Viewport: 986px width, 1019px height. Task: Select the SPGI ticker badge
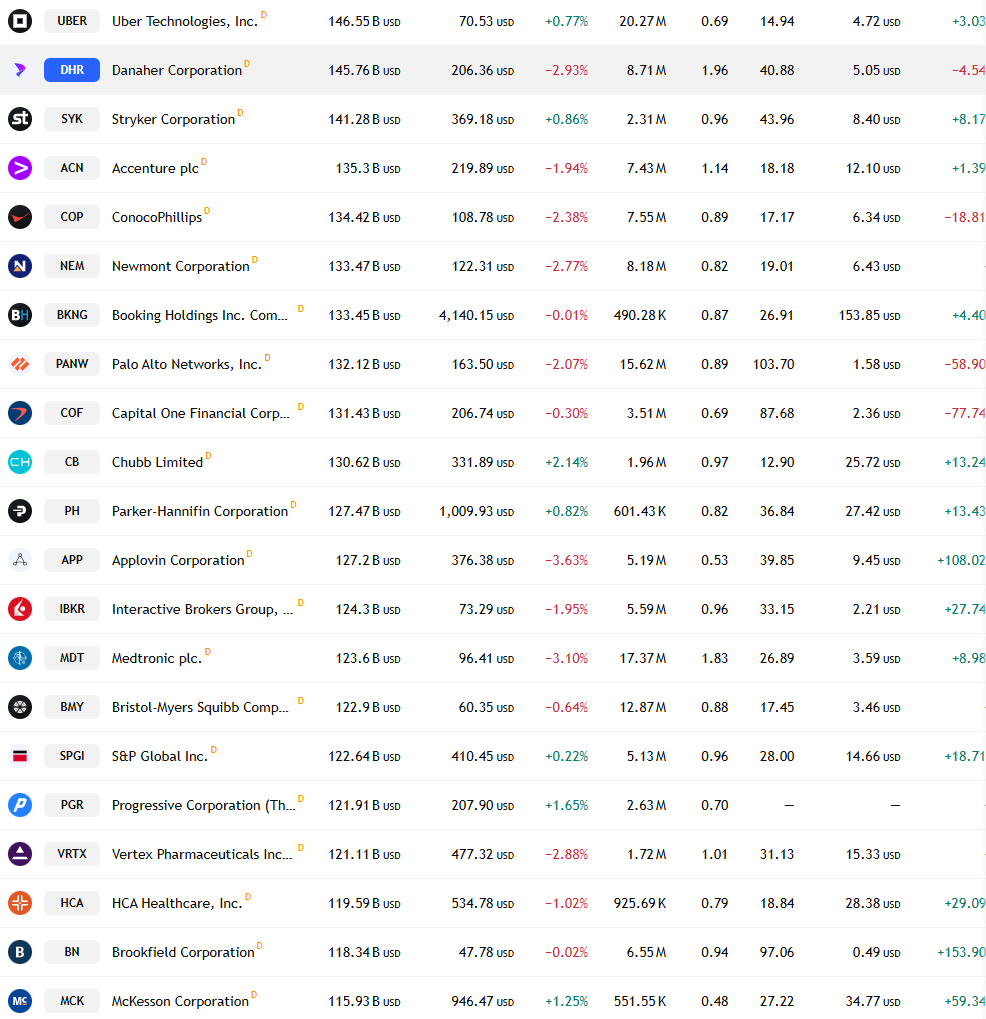(x=72, y=756)
